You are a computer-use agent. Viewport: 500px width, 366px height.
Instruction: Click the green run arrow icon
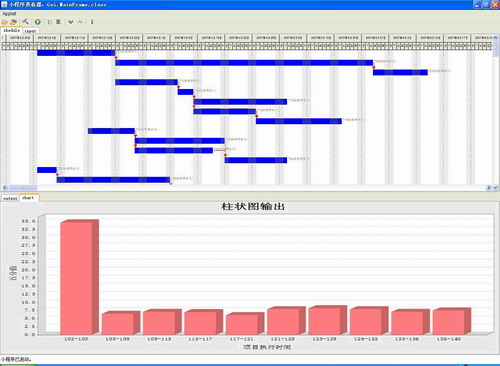[38, 22]
